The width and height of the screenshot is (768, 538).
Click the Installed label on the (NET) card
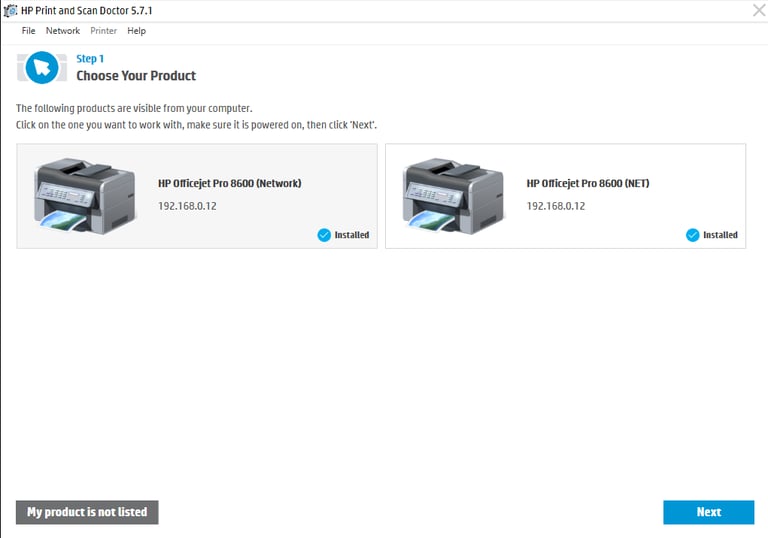(x=720, y=235)
